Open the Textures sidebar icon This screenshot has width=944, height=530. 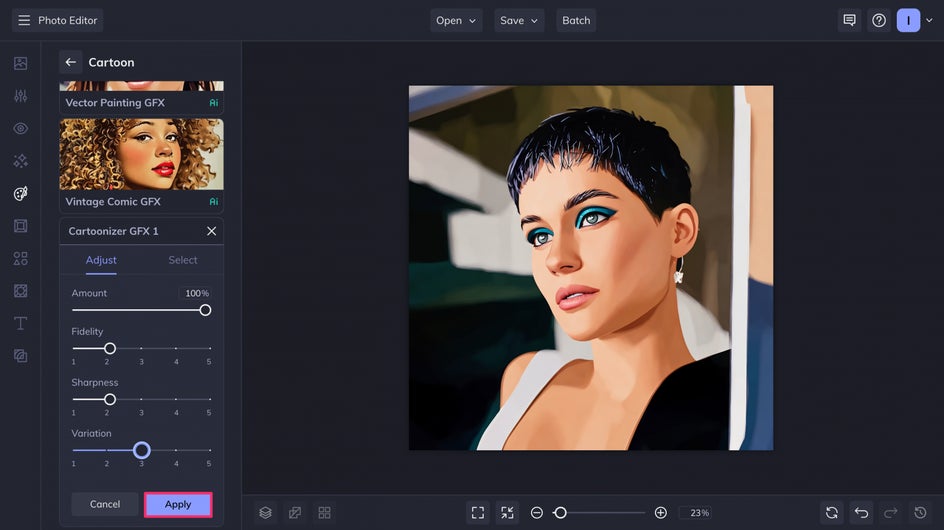[x=20, y=356]
